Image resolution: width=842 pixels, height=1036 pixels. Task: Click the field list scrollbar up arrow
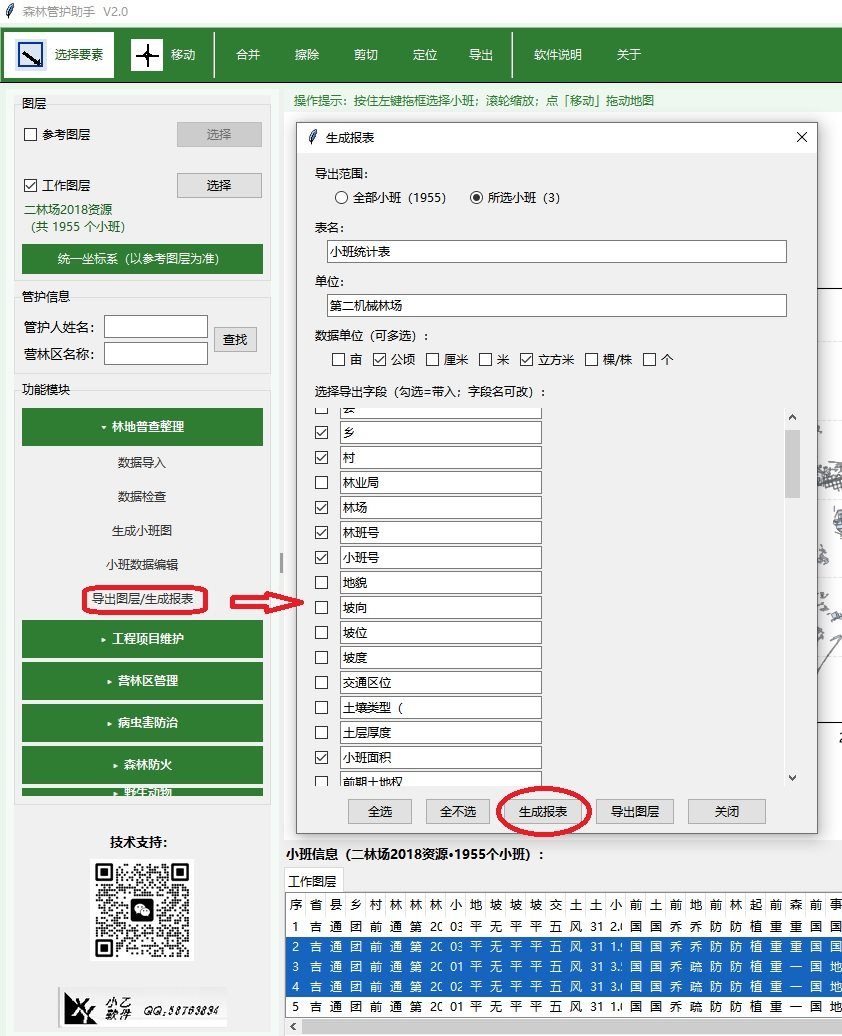(x=792, y=418)
